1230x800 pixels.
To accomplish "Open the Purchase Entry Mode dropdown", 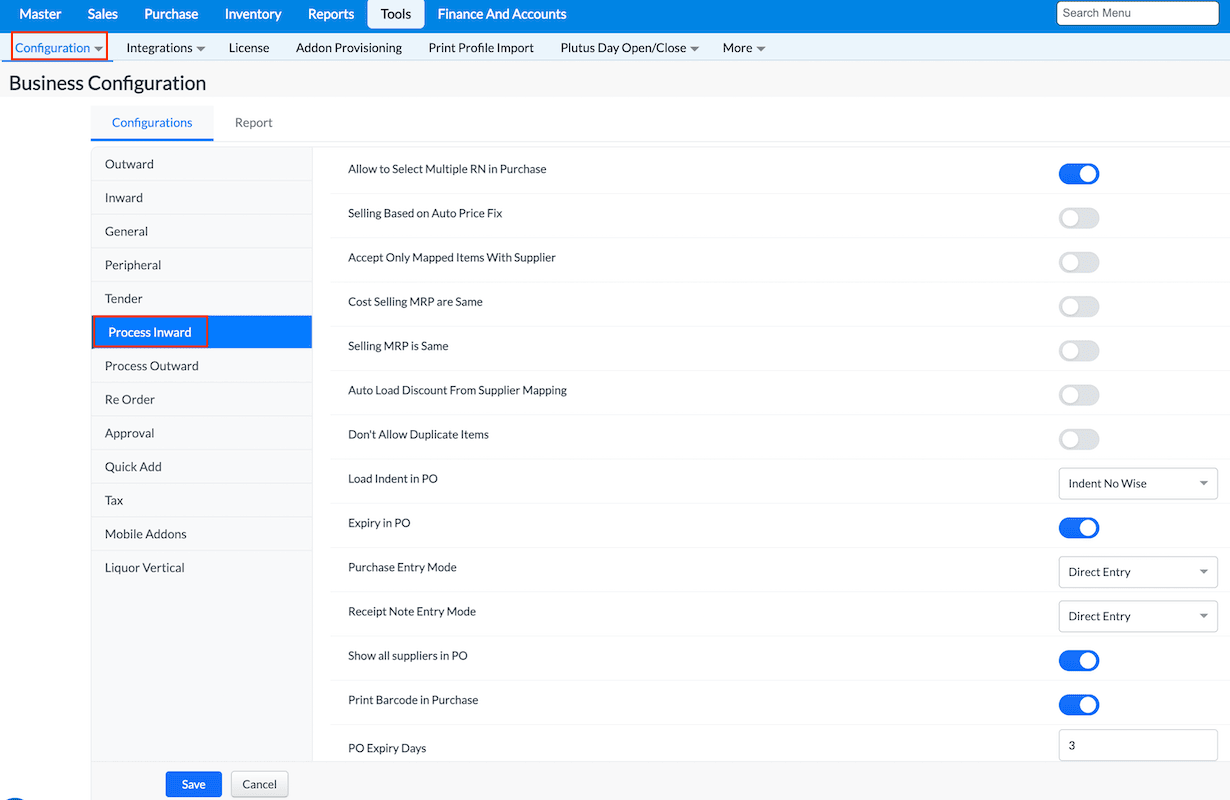I will tap(1138, 572).
